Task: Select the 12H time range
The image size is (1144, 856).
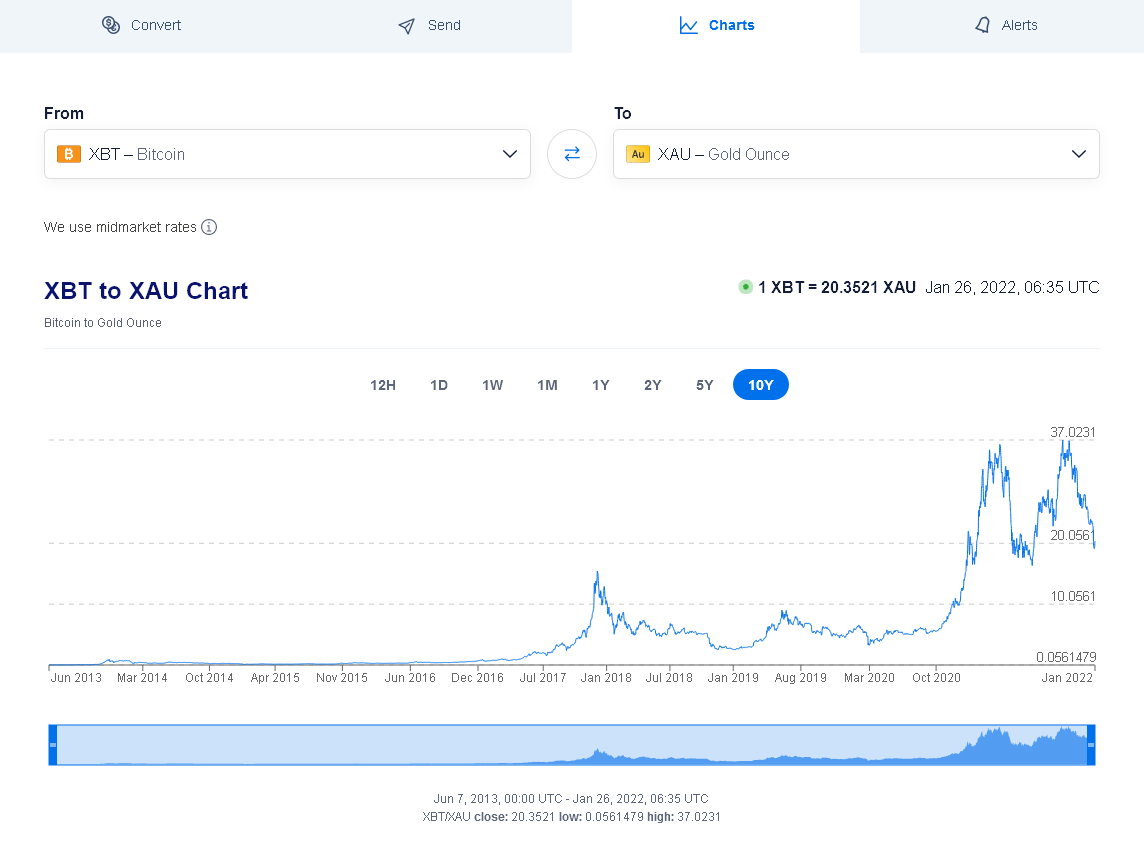Action: (383, 385)
